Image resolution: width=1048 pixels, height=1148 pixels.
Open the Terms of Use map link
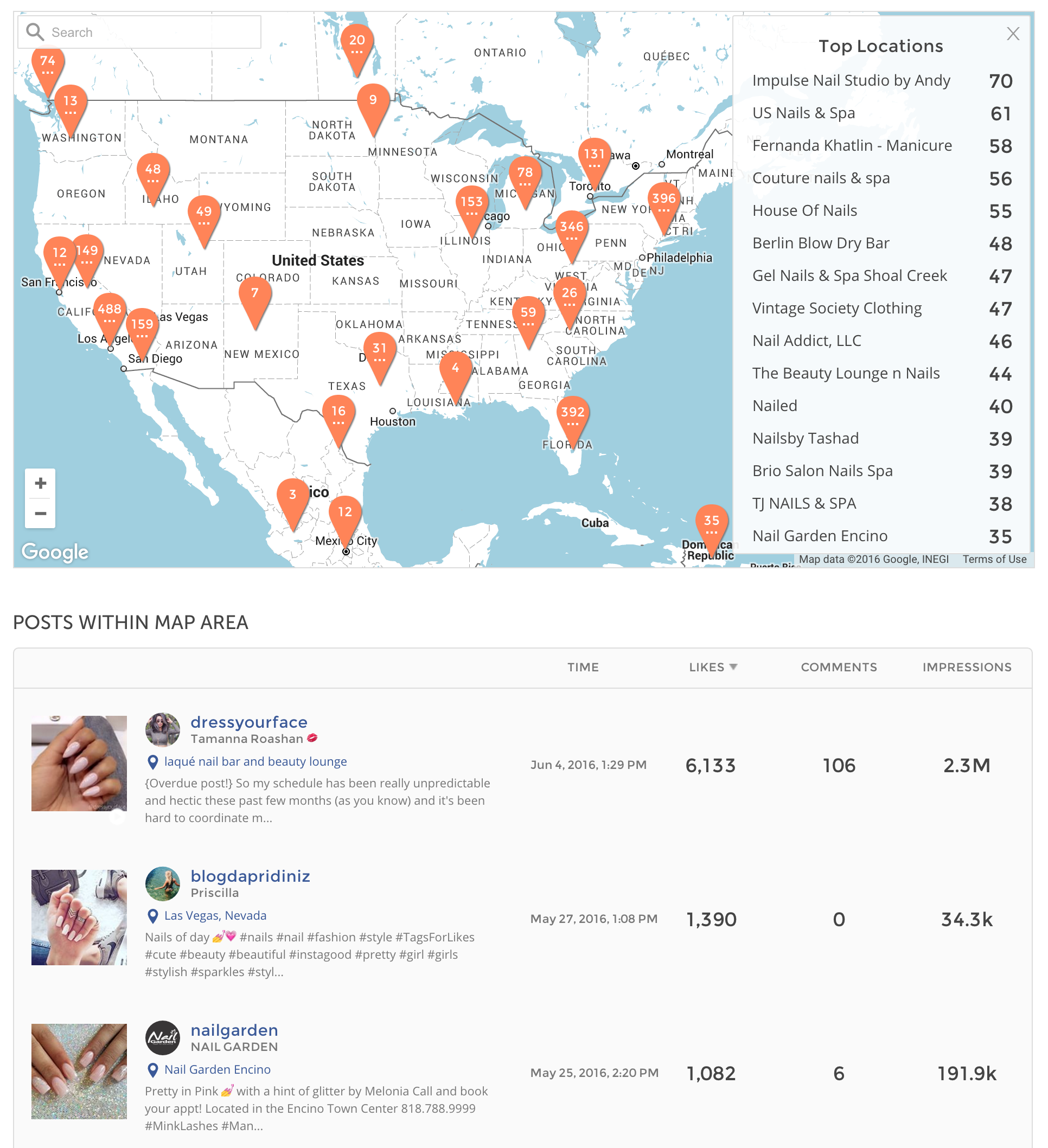click(x=994, y=559)
